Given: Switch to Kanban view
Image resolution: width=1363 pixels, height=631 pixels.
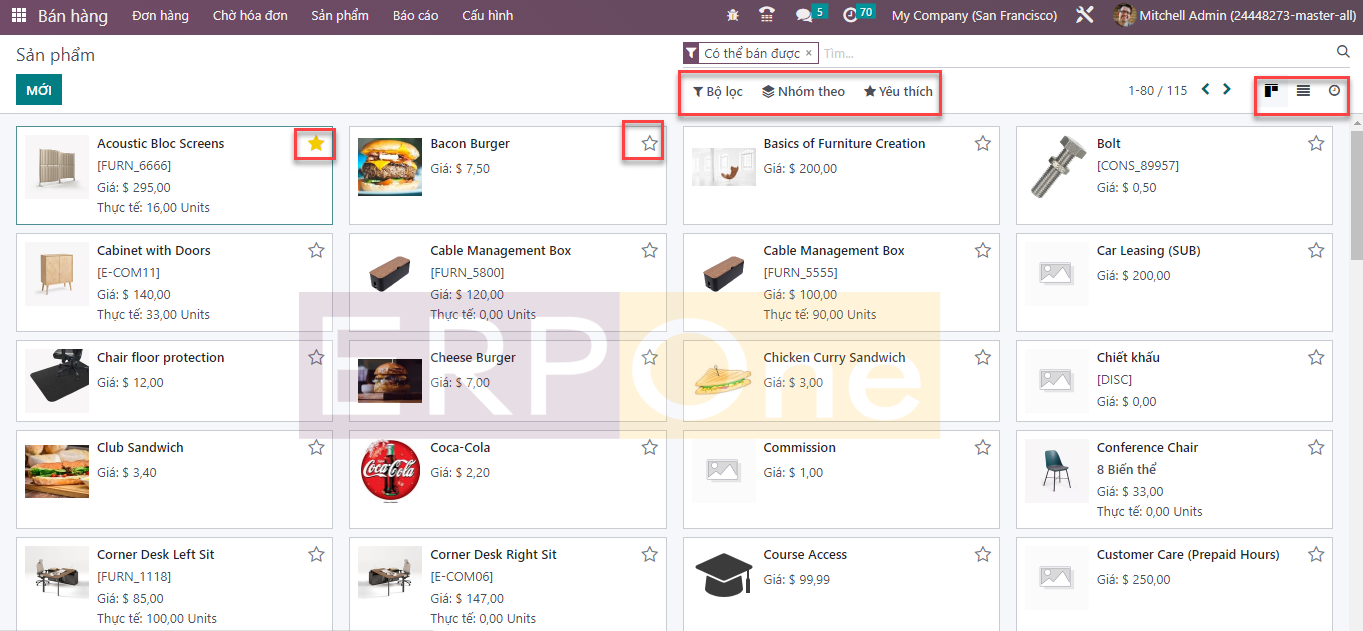Looking at the screenshot, I should 1271,91.
